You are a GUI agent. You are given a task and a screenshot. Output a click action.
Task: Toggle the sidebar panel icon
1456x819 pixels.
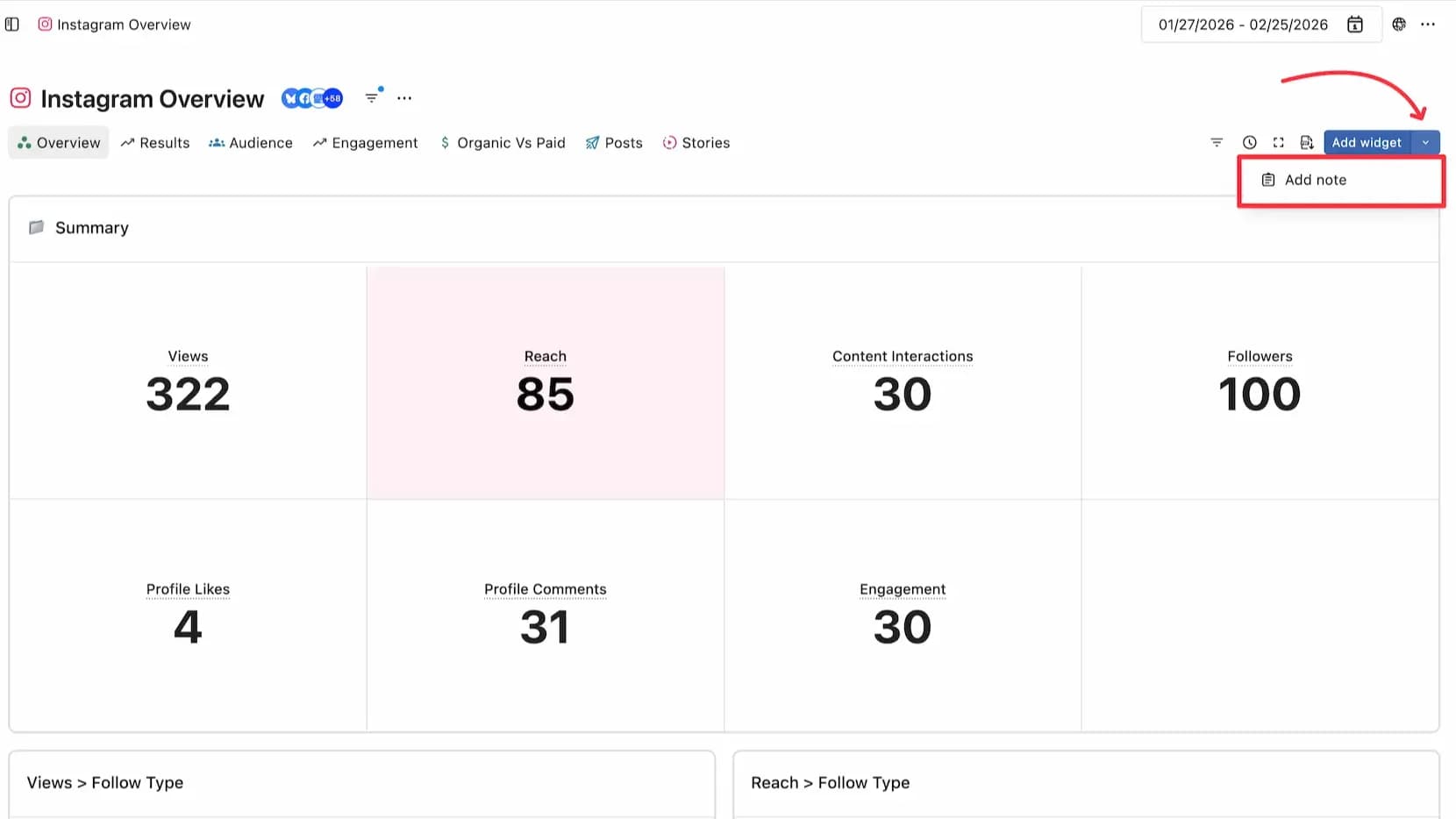tap(12, 25)
